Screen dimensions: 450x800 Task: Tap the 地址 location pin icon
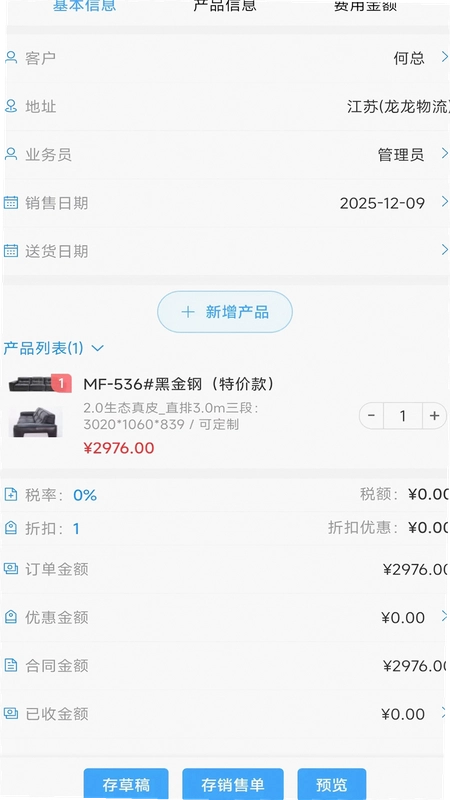click(x=11, y=106)
